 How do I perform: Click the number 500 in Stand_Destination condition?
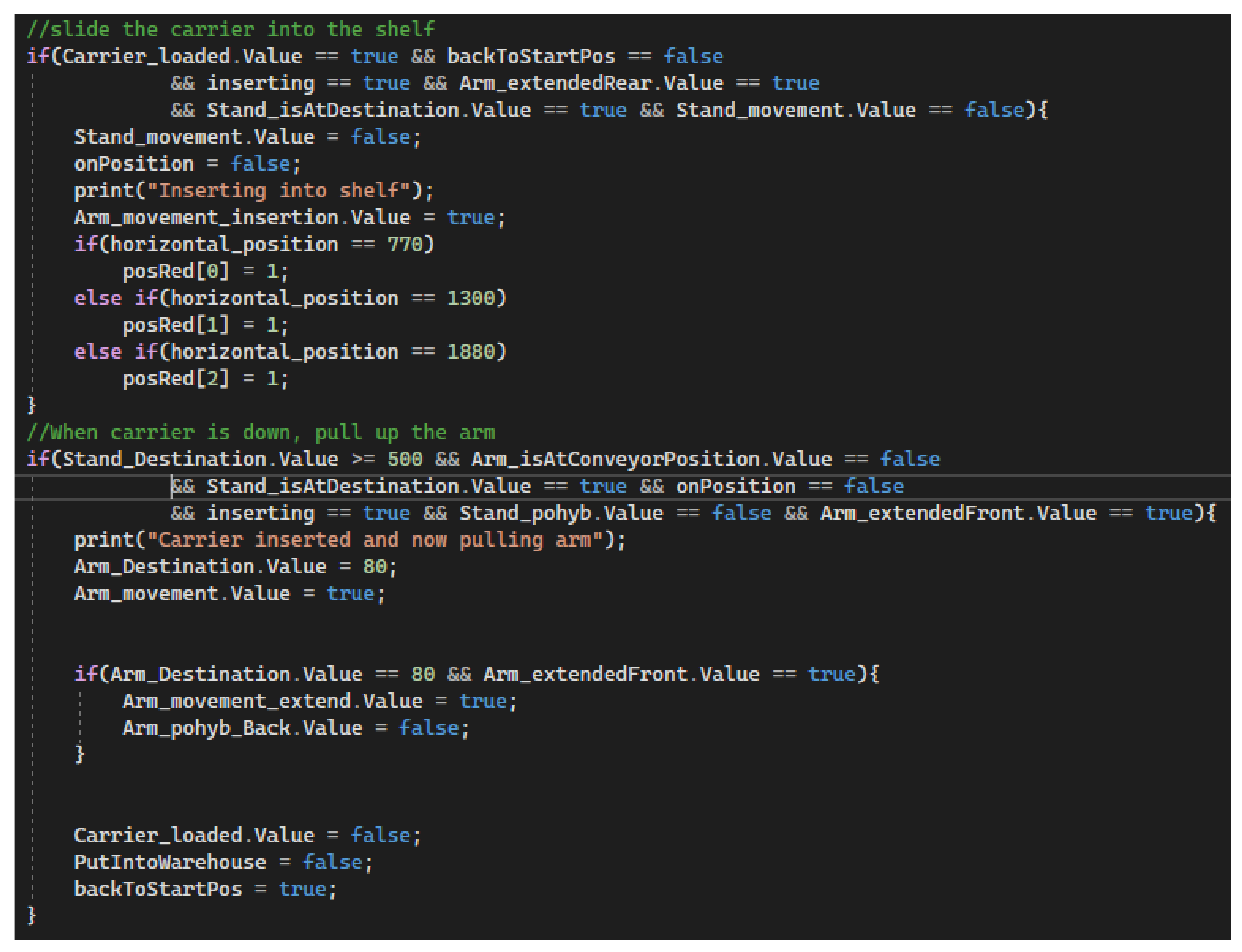pos(404,459)
